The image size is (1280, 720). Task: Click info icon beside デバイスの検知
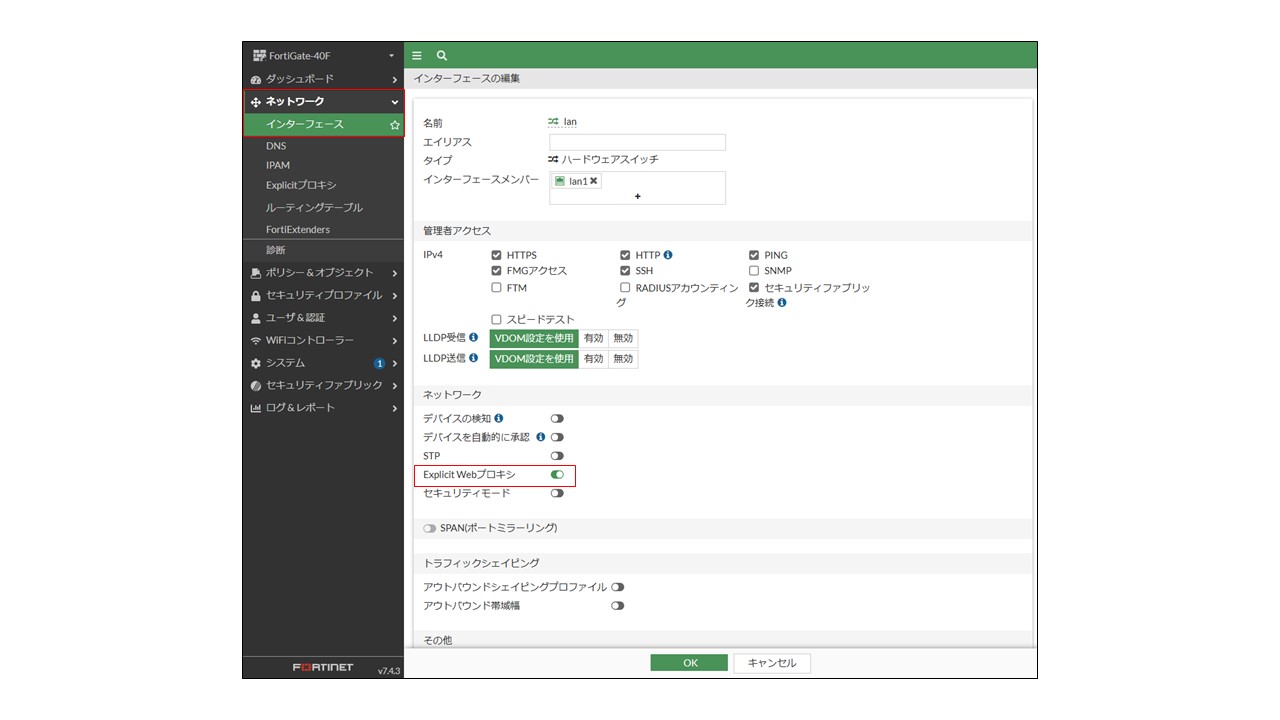point(499,418)
